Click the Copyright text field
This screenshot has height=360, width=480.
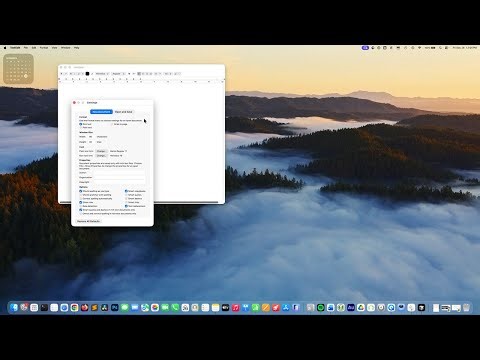click(x=119, y=182)
